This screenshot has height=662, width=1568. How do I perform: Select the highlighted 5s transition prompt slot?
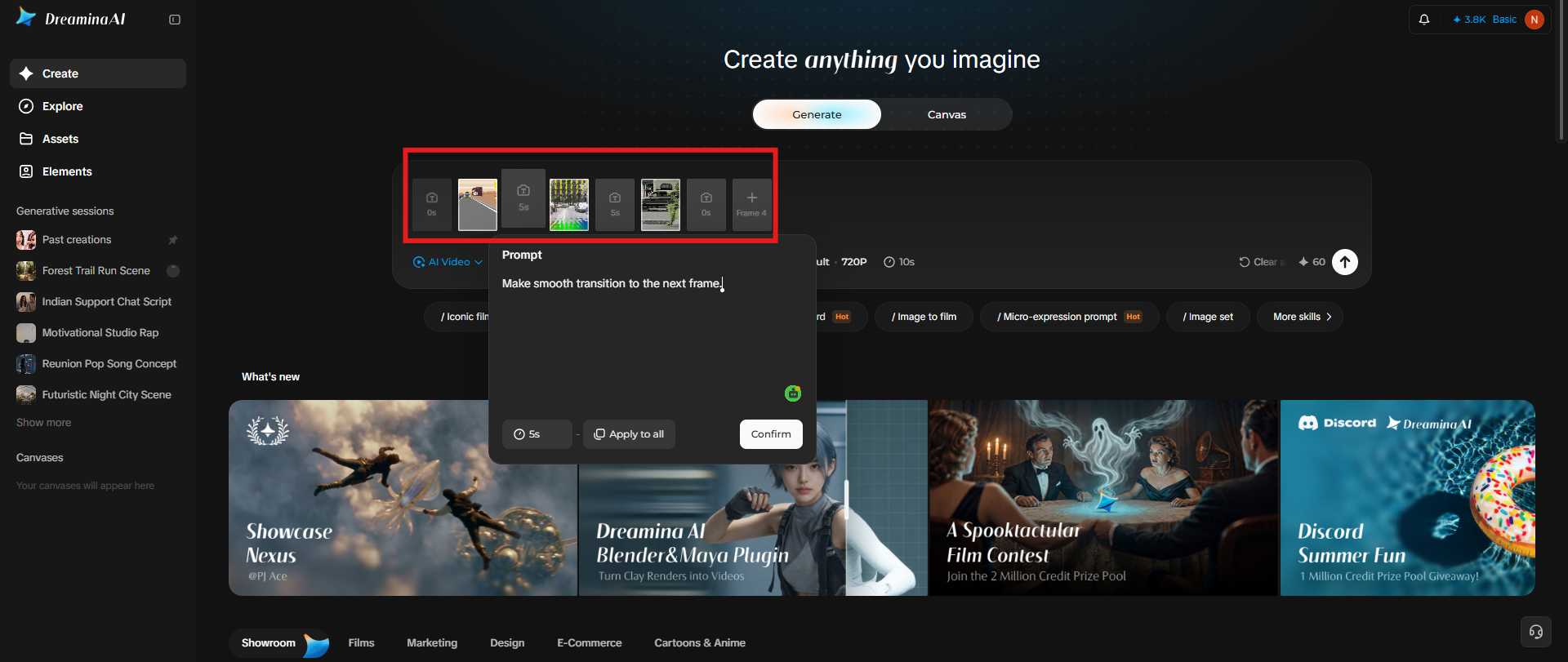pyautogui.click(x=523, y=198)
